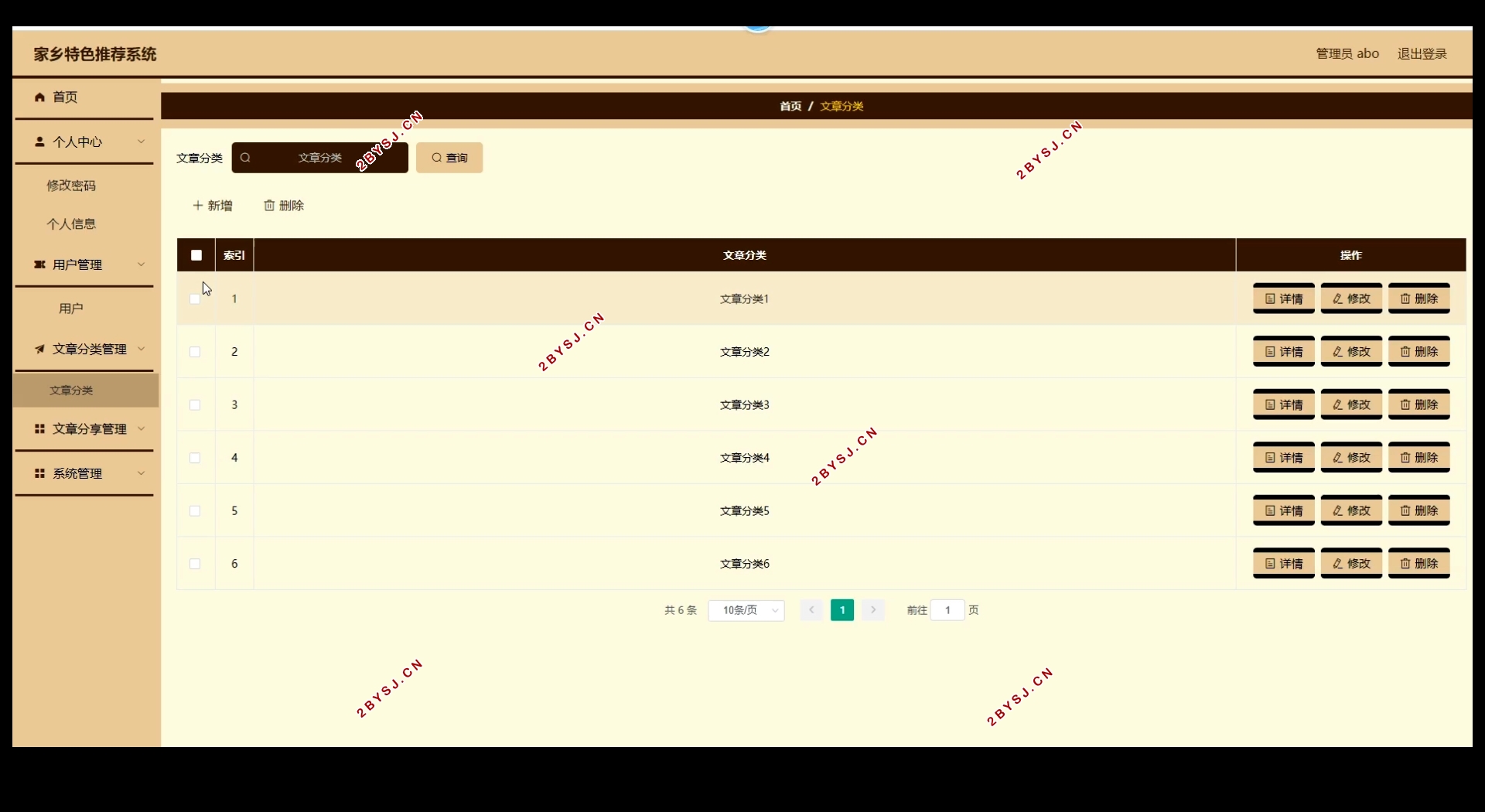Open 详情 for row 文章分类2
Screen dimensions: 1485x812
click(1284, 352)
